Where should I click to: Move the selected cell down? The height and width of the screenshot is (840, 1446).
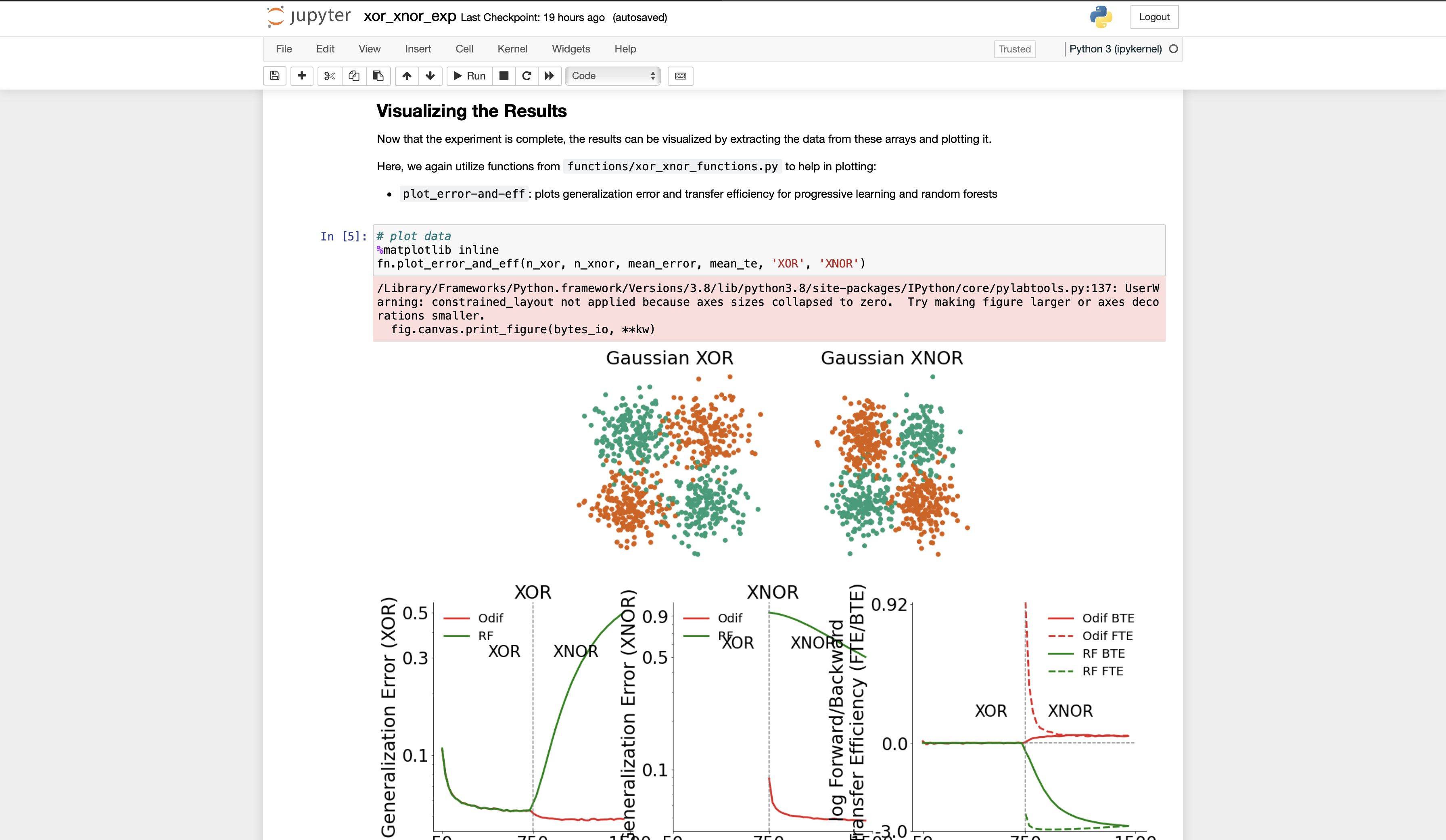click(x=430, y=76)
